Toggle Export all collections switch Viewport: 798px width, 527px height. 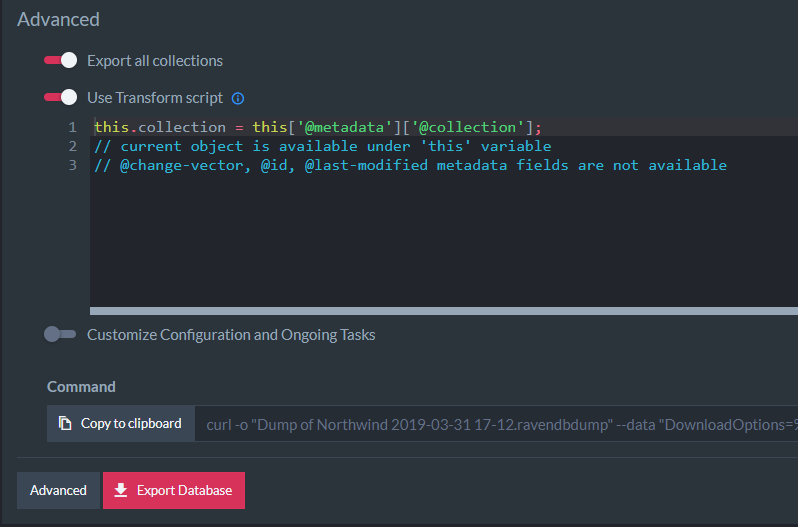coord(60,61)
